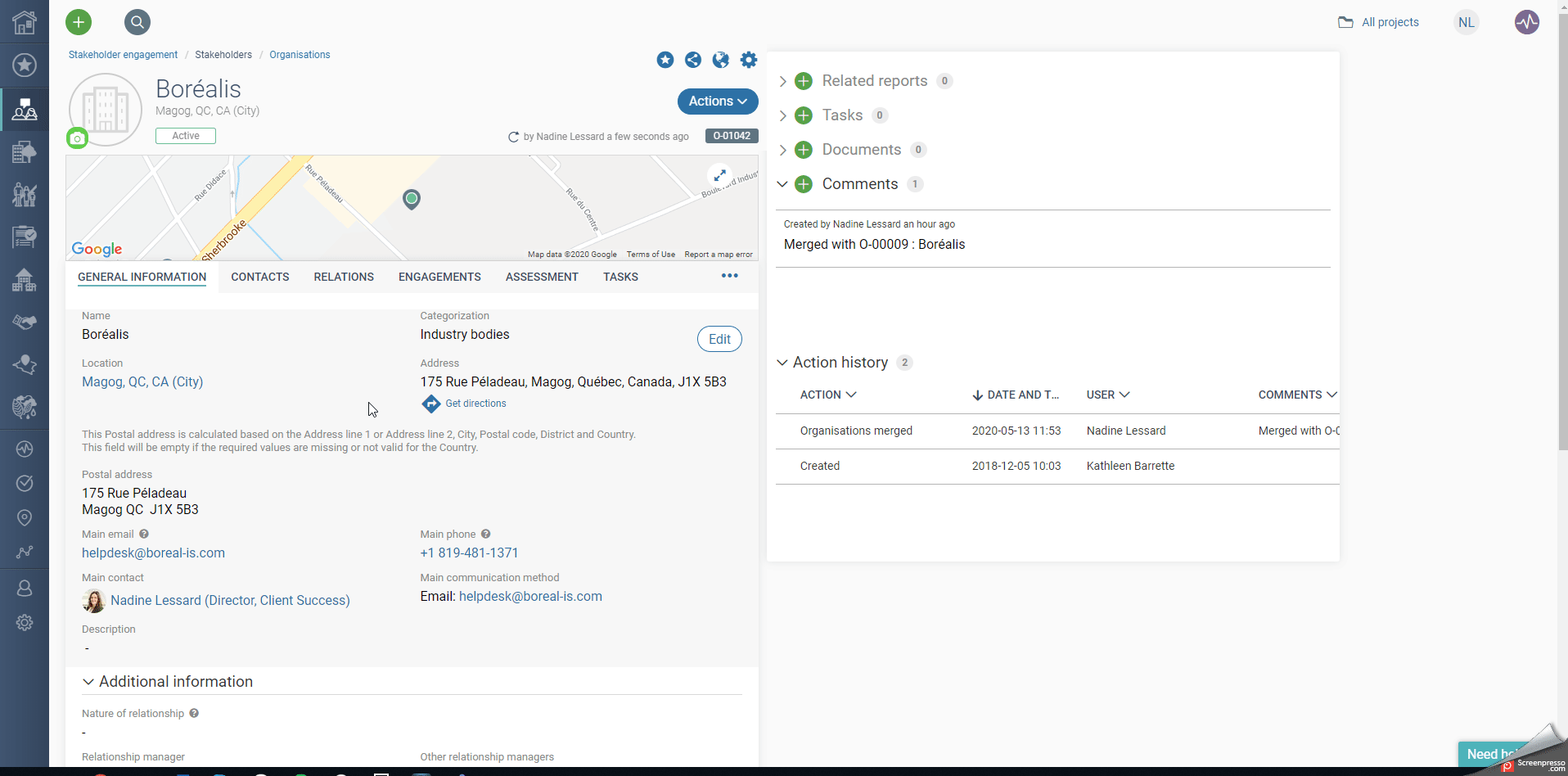This screenshot has width=1568, height=776.
Task: Open the star favorites record icon
Action: pyautogui.click(x=665, y=60)
